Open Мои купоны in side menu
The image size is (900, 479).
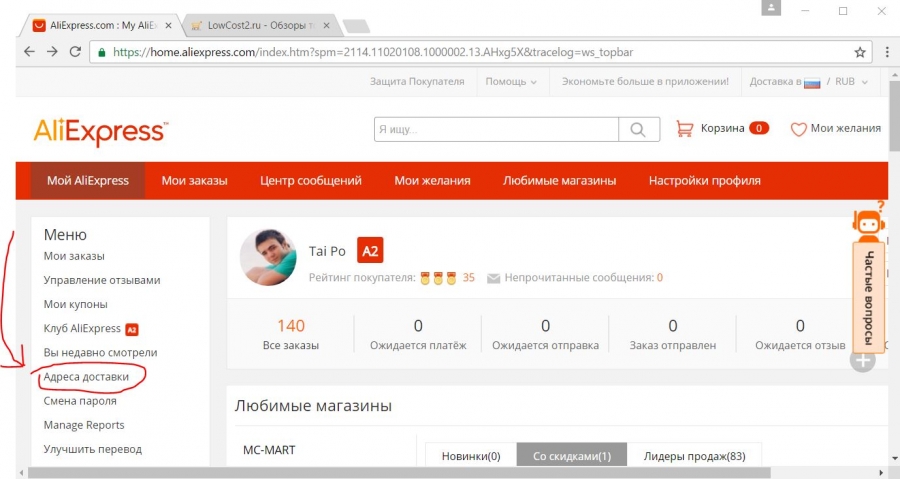(x=75, y=305)
